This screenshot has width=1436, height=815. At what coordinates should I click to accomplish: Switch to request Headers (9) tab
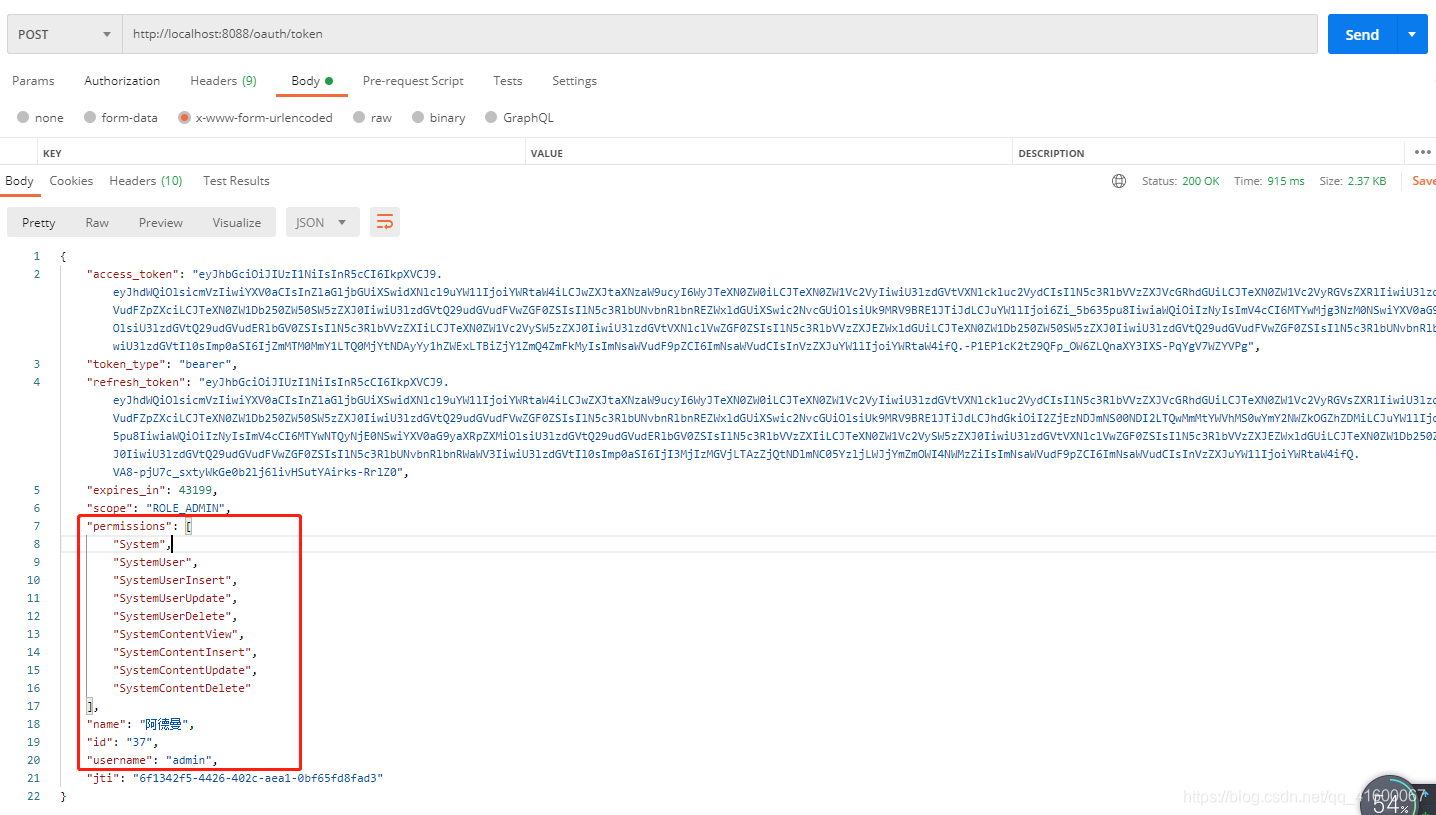pyautogui.click(x=223, y=81)
